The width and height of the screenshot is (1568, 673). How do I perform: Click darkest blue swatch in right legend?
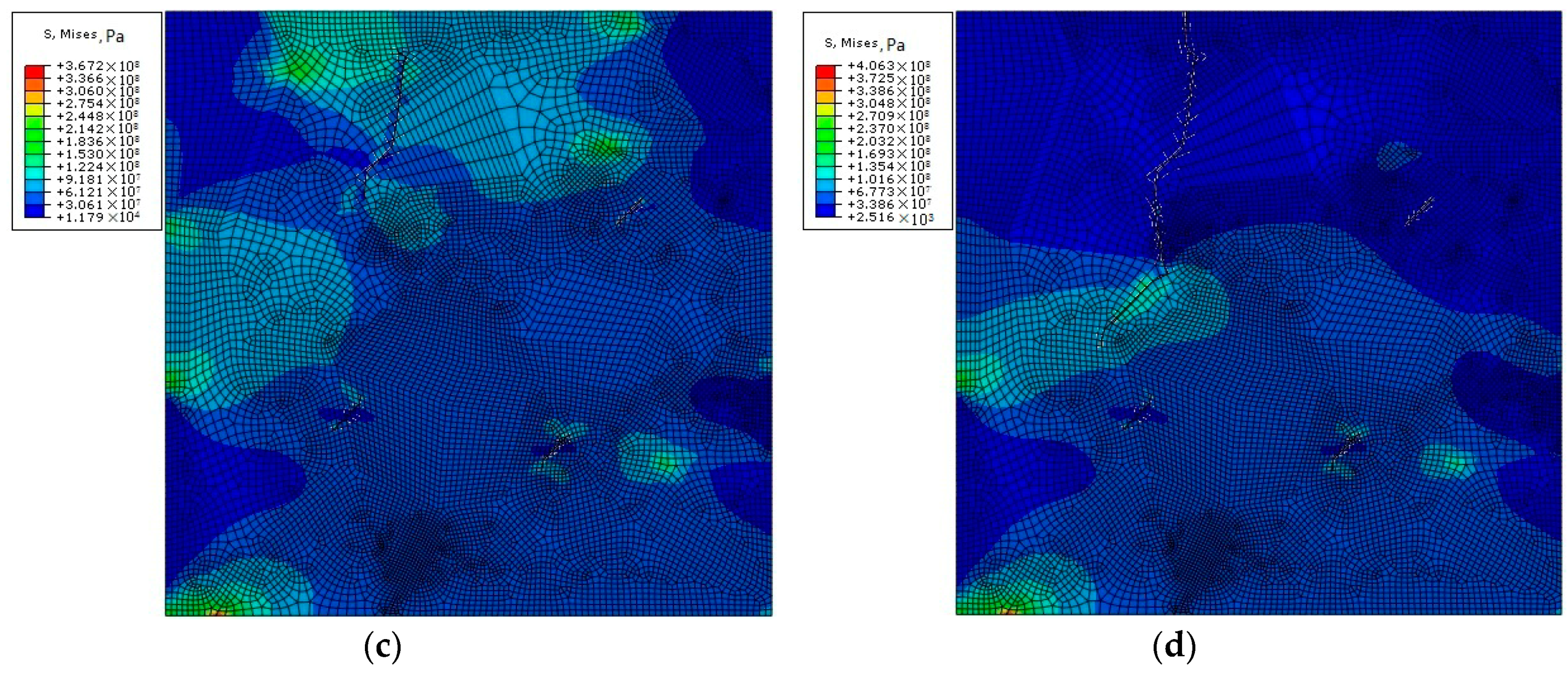coord(825,210)
